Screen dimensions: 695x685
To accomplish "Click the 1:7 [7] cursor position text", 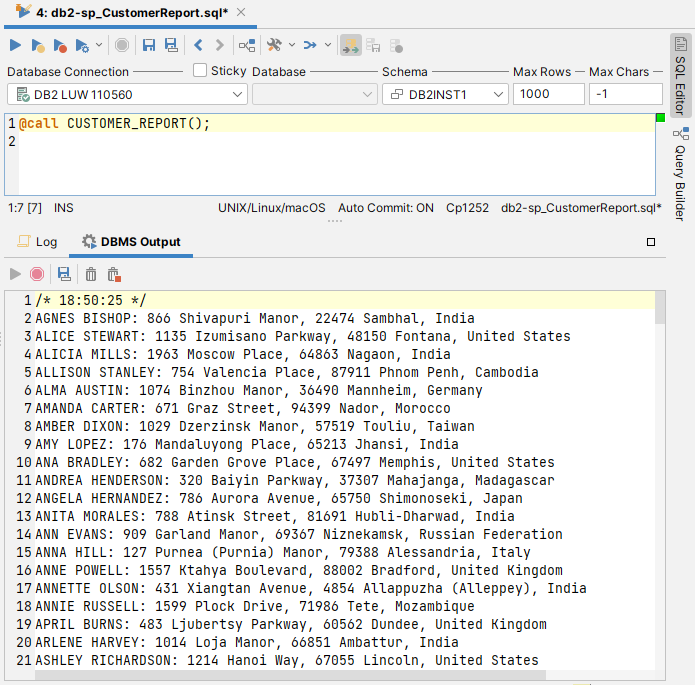I will [x=25, y=207].
